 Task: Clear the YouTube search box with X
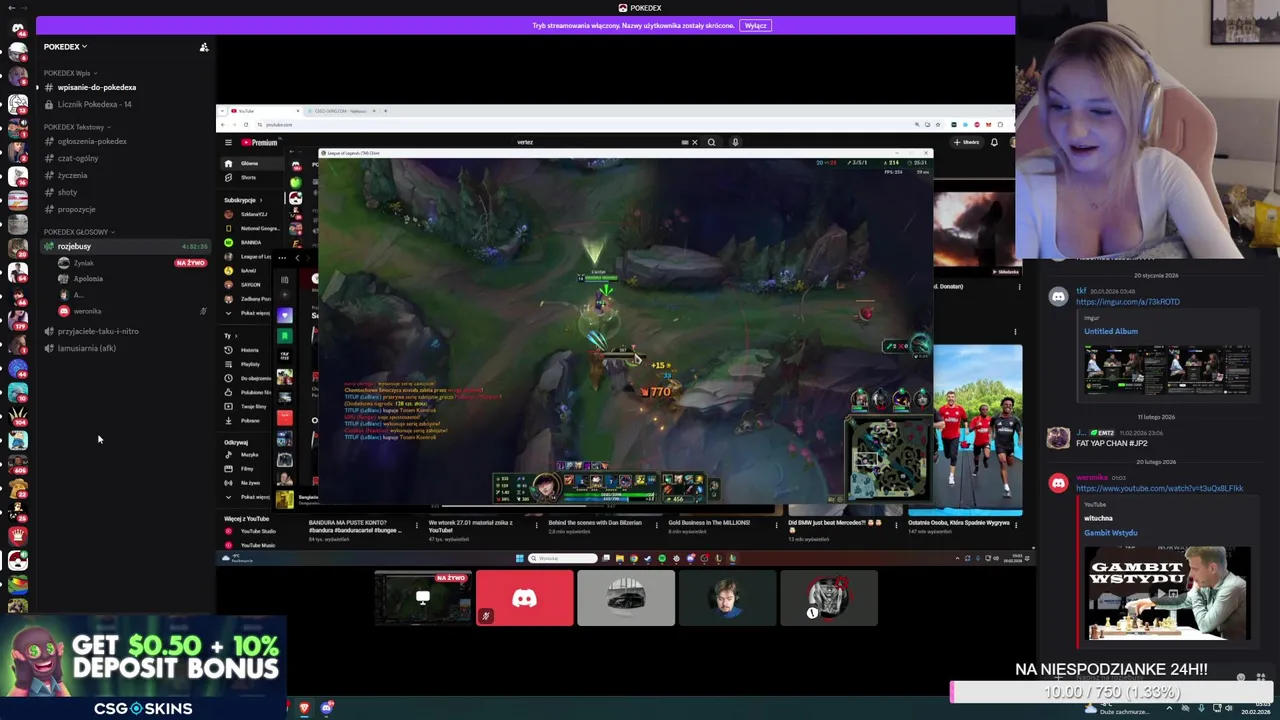pyautogui.click(x=695, y=143)
